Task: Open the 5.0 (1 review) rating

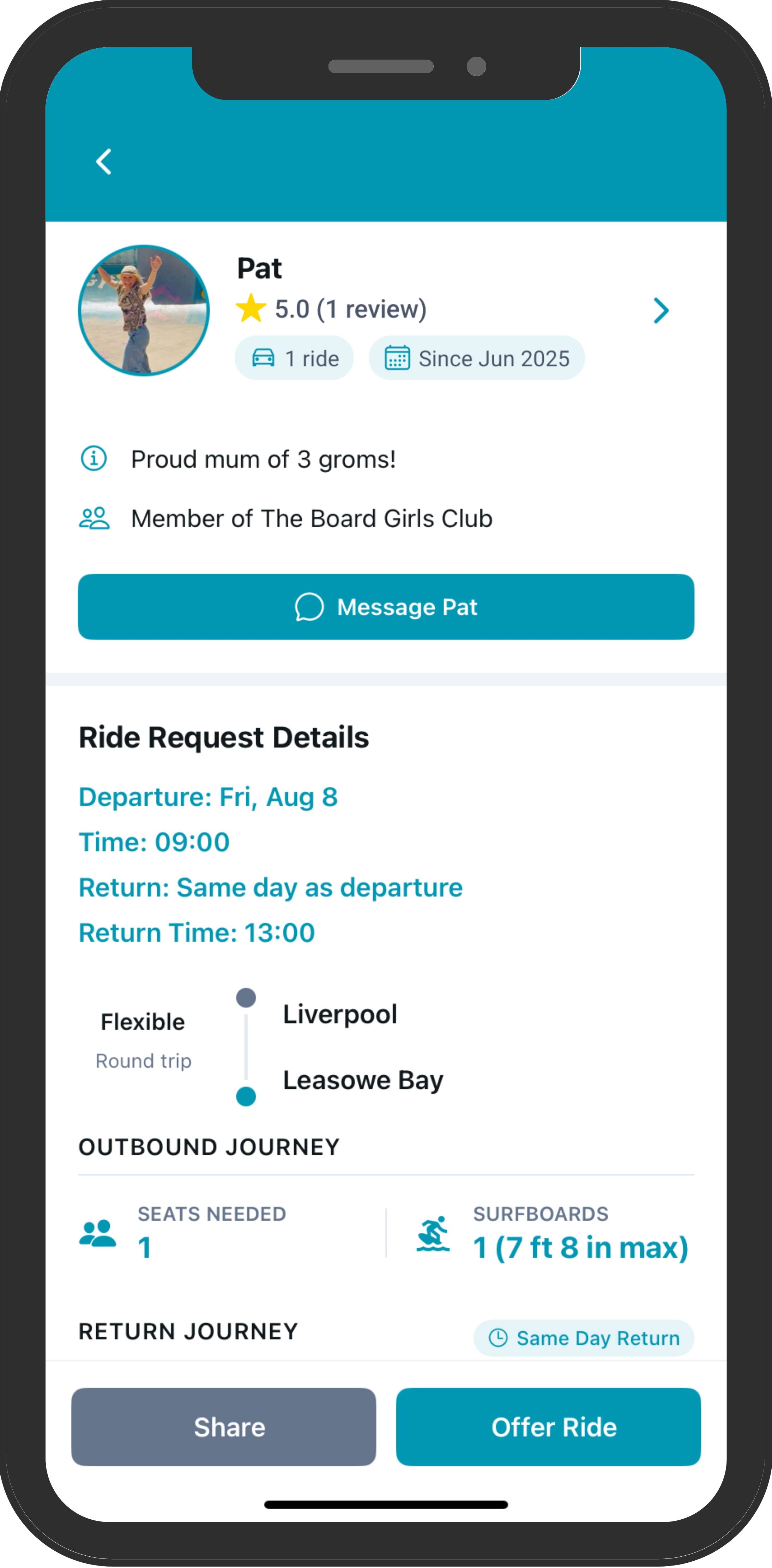Action: pyautogui.click(x=351, y=309)
